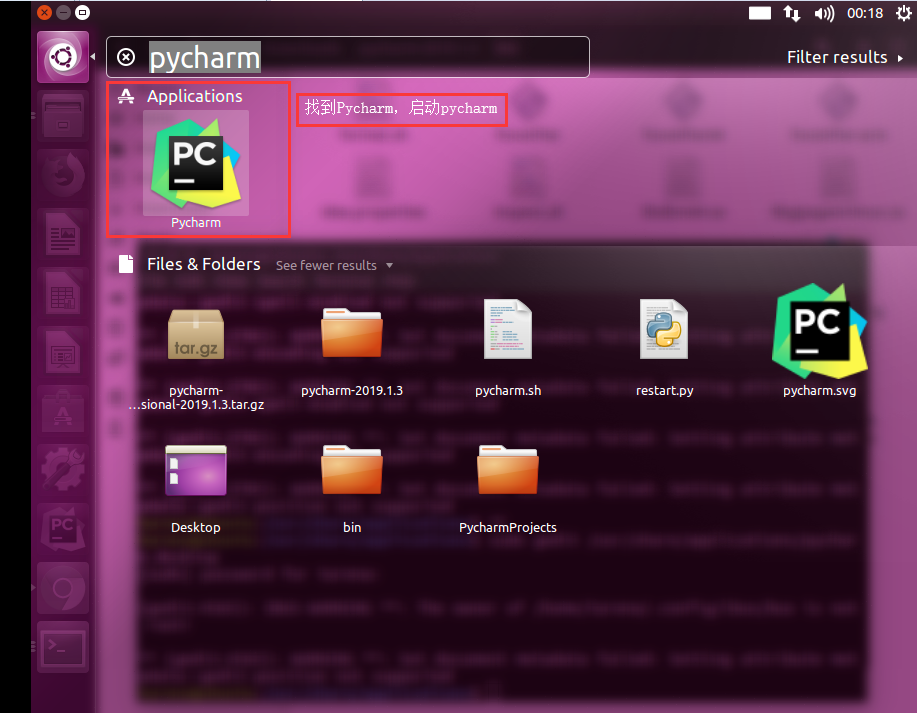Open the Terminal from the launcher
The width and height of the screenshot is (917, 713).
point(62,647)
